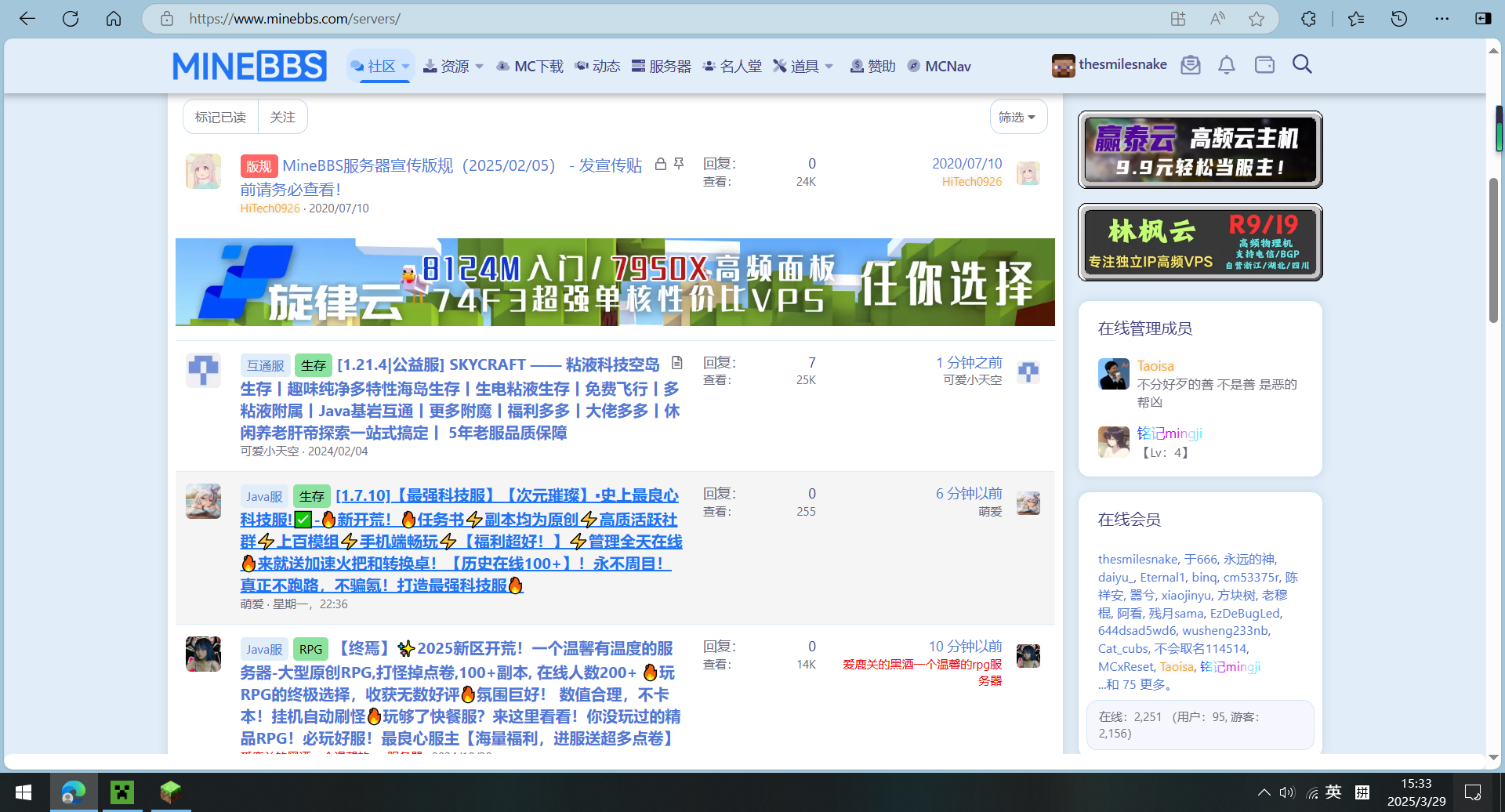Image resolution: width=1505 pixels, height=812 pixels.
Task: Open the thesmilesnake account menu
Action: [x=1109, y=65]
